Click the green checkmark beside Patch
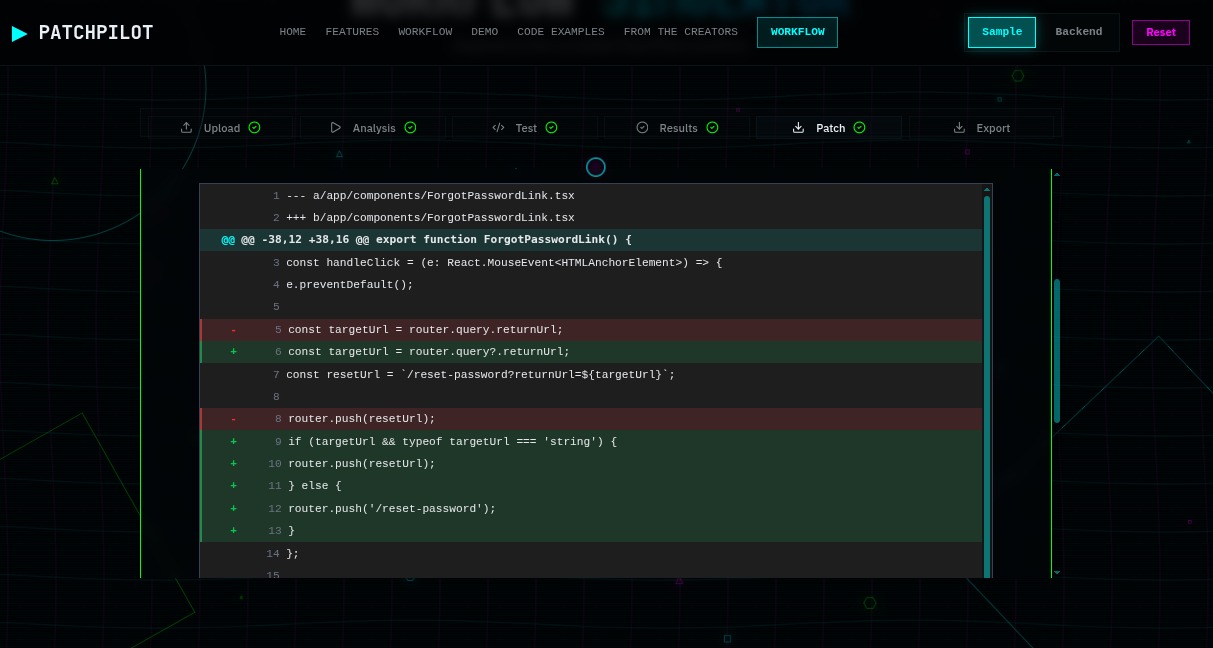Image resolution: width=1213 pixels, height=648 pixels. [x=859, y=128]
